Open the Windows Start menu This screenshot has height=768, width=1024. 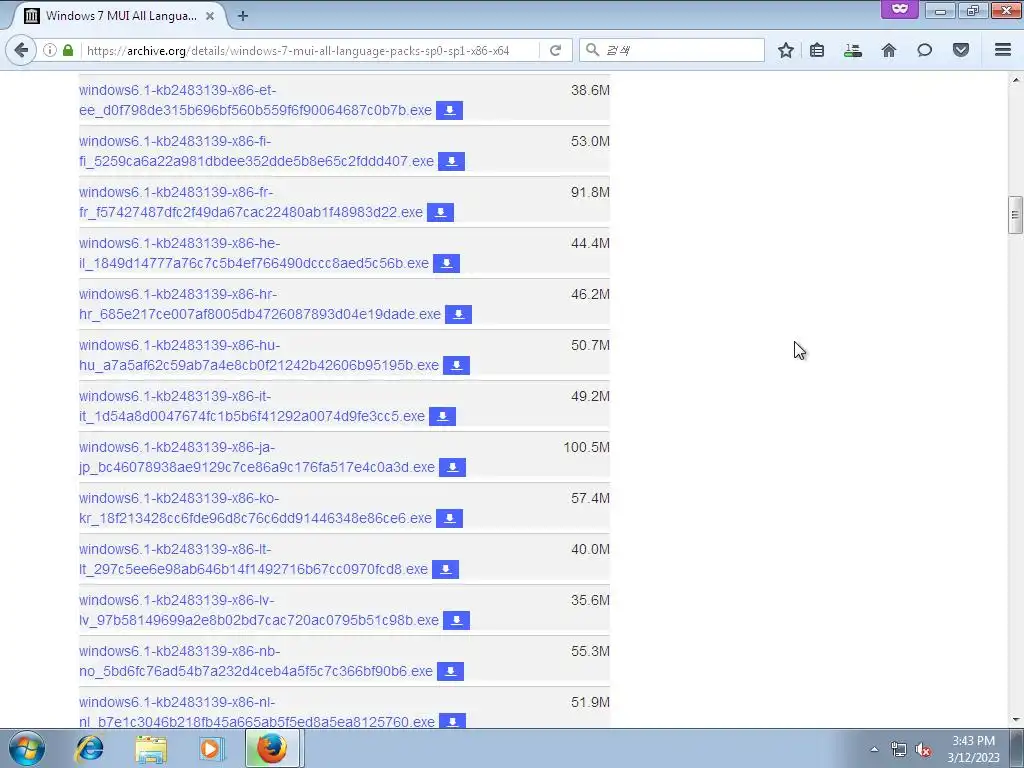pyautogui.click(x=27, y=748)
